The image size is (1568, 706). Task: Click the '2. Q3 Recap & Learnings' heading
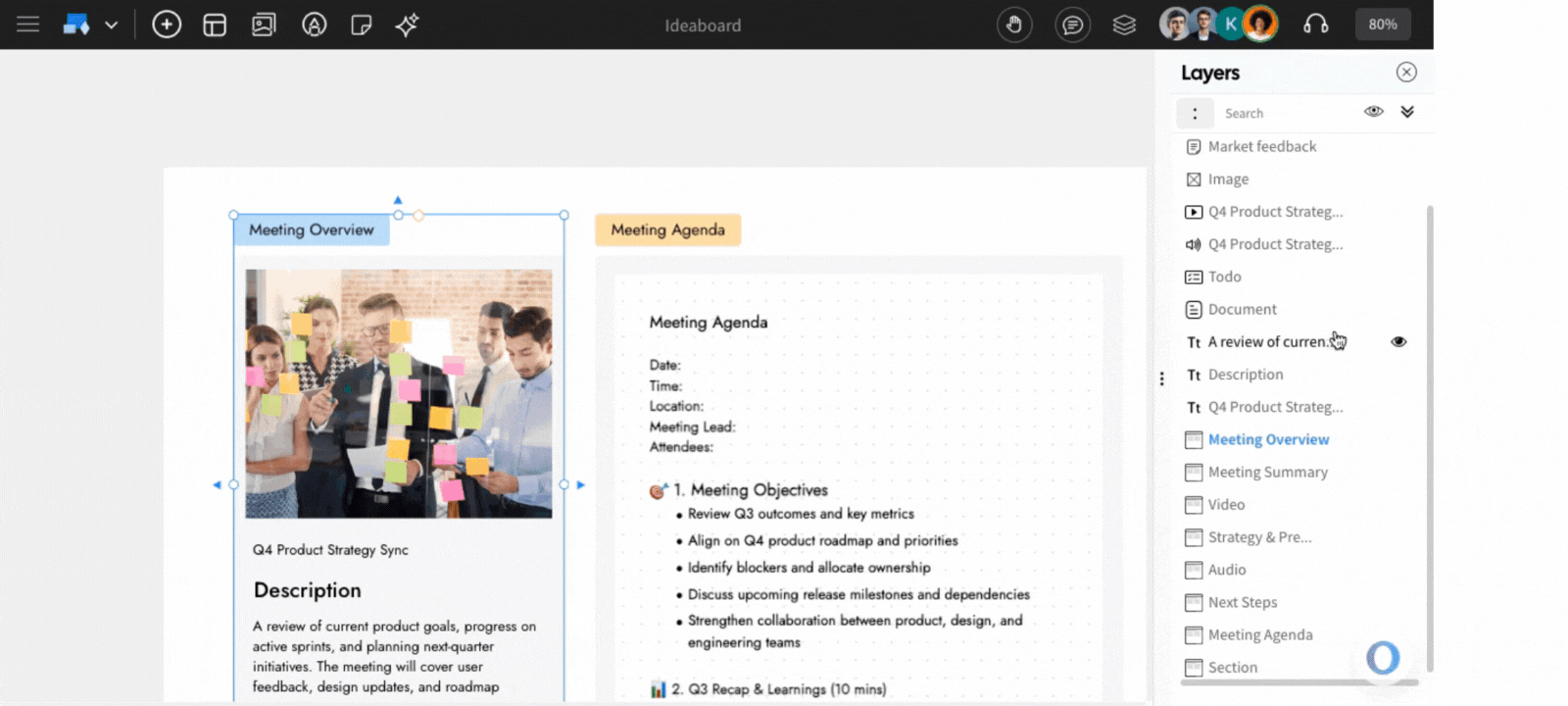tap(778, 689)
